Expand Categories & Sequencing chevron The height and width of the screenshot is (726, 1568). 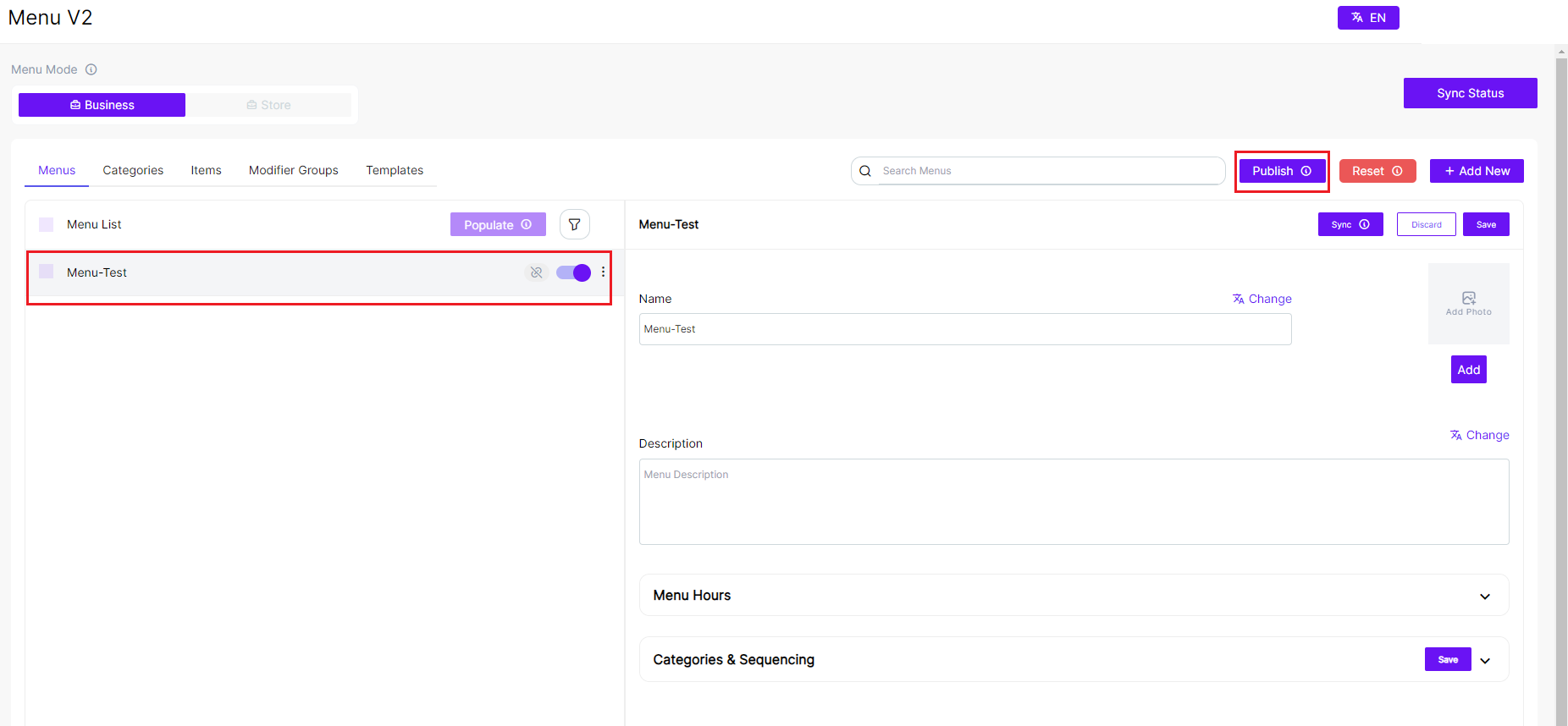(x=1485, y=660)
